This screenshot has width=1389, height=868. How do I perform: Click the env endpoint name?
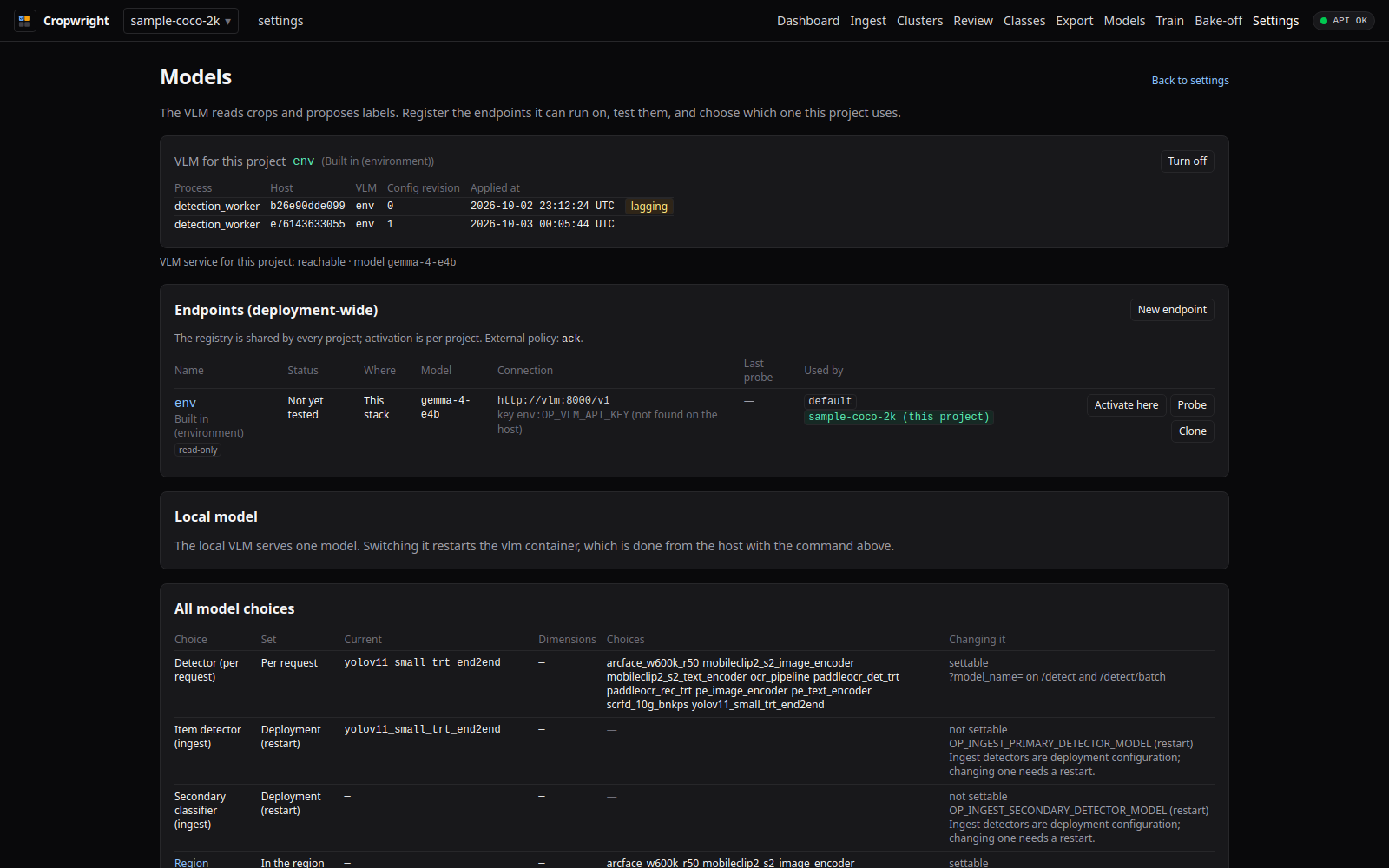tap(185, 403)
